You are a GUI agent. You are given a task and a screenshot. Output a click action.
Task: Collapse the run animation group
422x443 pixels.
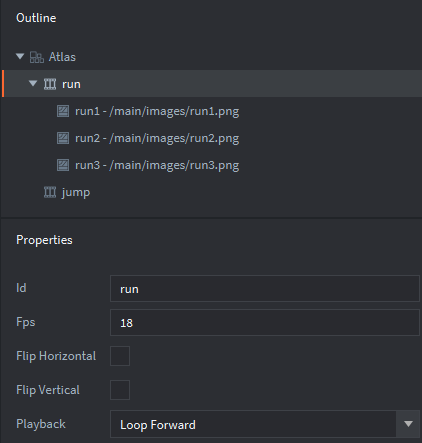[33, 83]
